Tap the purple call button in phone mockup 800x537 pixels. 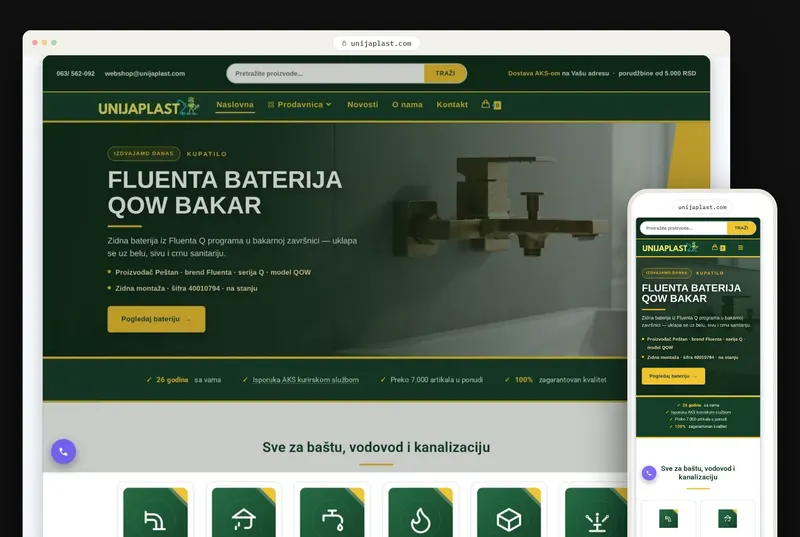pyautogui.click(x=649, y=473)
